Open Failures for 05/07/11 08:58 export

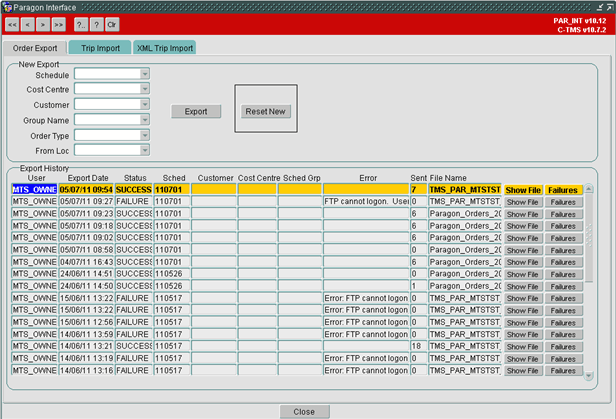[x=563, y=250]
